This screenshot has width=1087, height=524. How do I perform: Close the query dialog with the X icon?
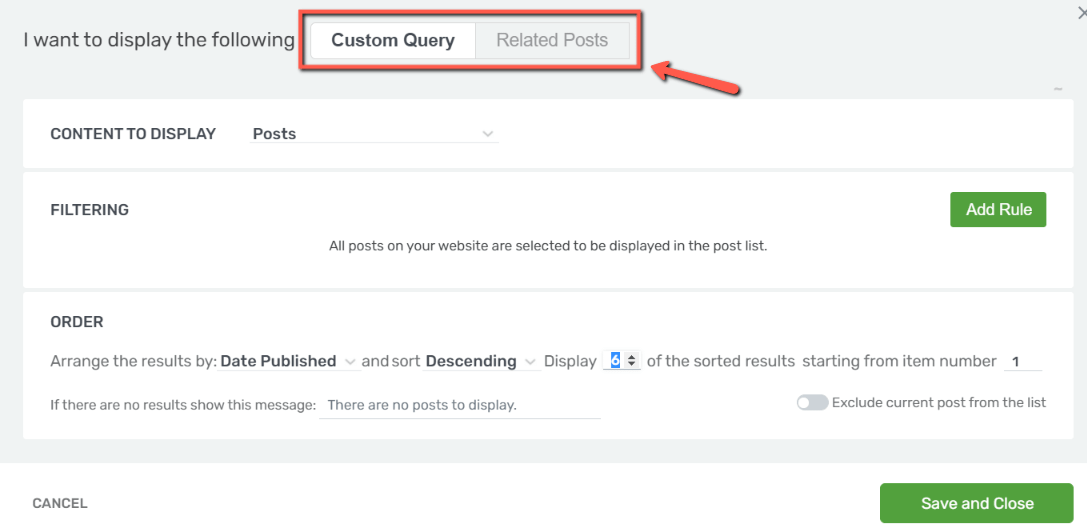pyautogui.click(x=1082, y=12)
